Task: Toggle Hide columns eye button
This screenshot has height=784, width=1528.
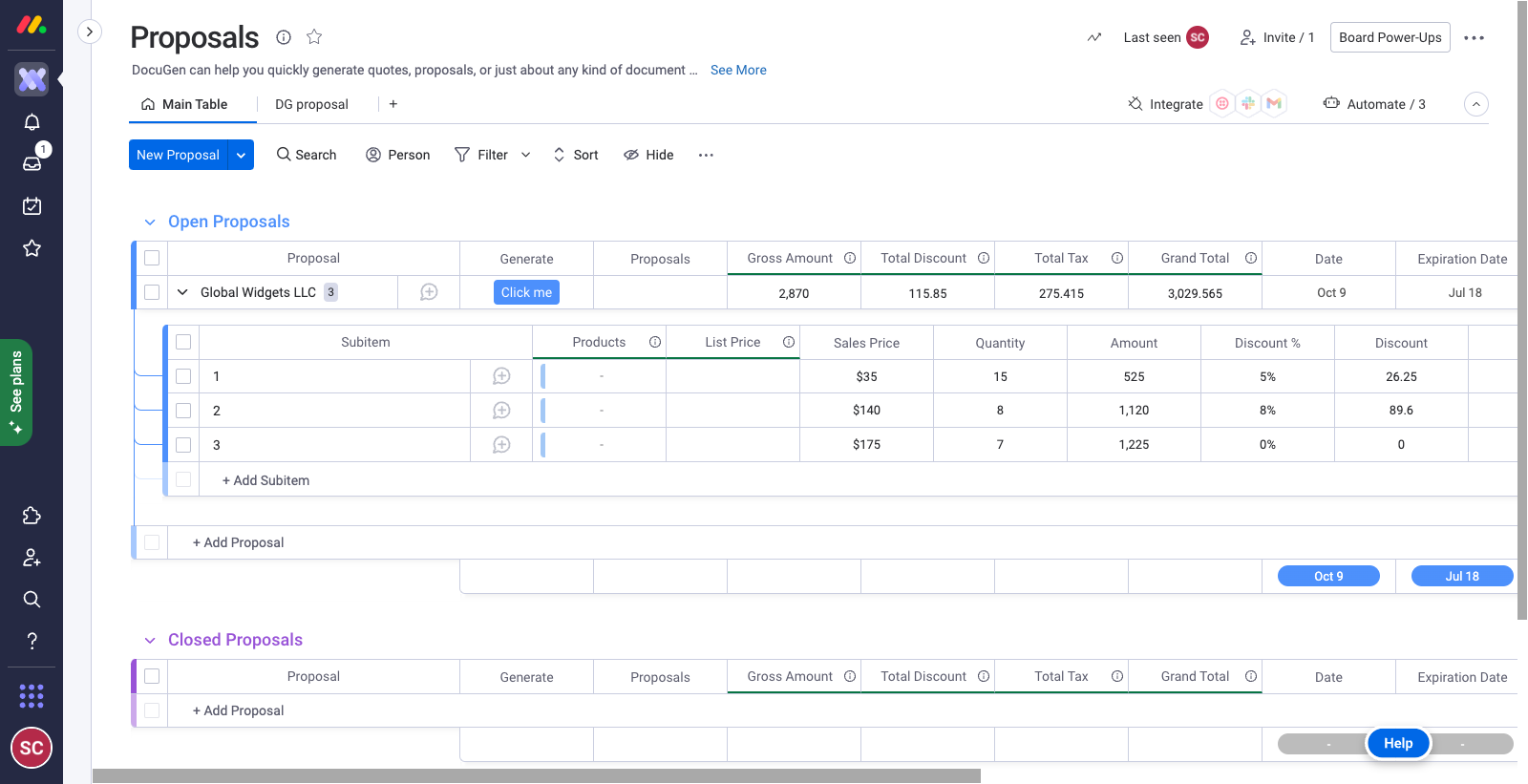Action: pos(648,155)
